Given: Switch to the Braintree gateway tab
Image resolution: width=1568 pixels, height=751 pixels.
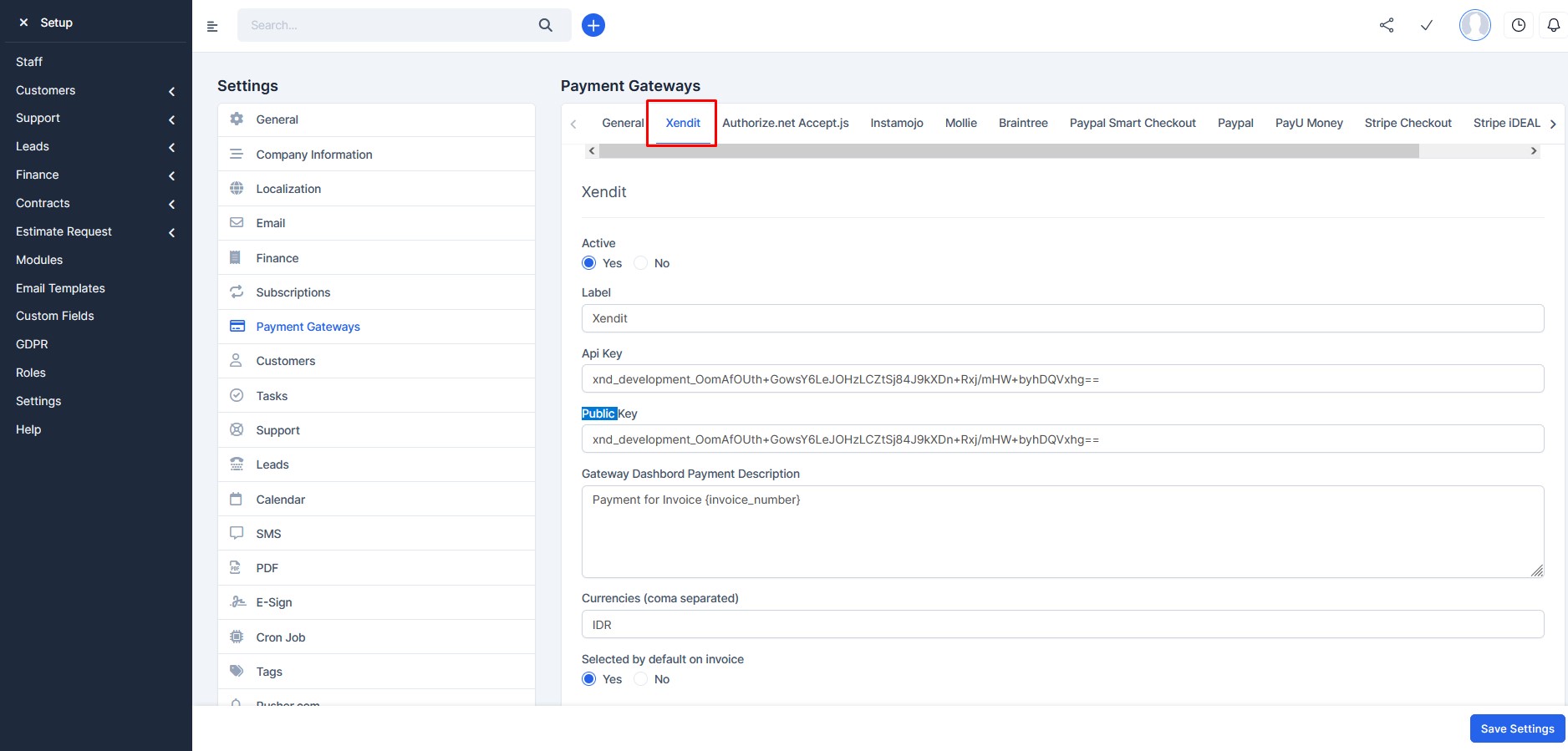Looking at the screenshot, I should pyautogui.click(x=1023, y=123).
